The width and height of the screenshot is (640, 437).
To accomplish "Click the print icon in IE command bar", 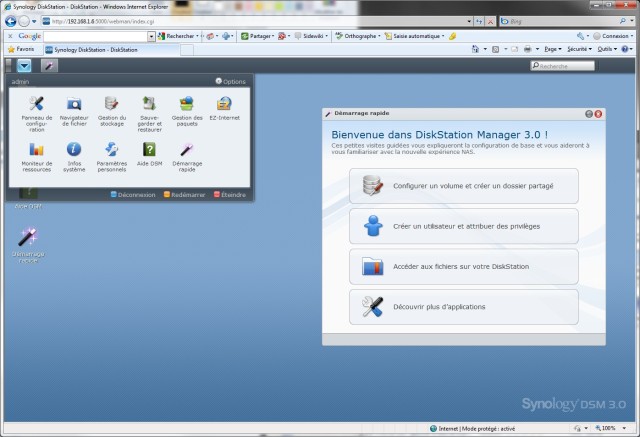I will click(x=527, y=49).
